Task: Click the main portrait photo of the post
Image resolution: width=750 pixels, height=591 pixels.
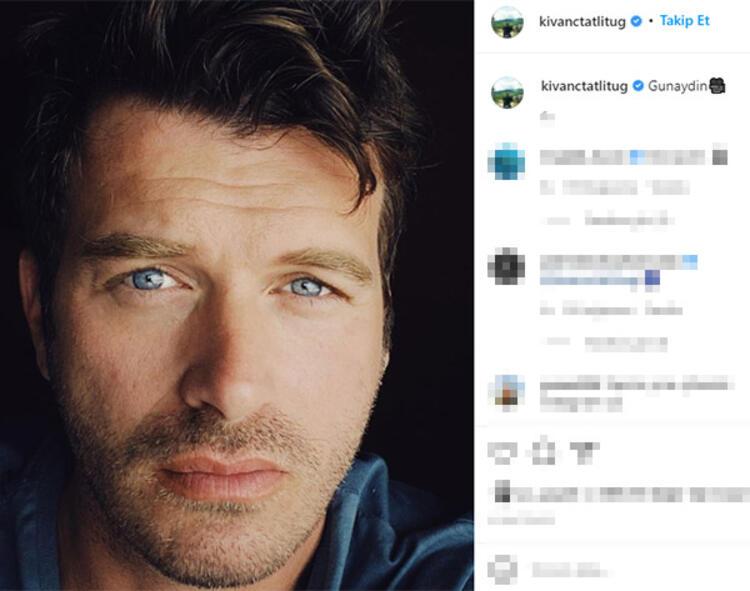Action: (x=237, y=296)
